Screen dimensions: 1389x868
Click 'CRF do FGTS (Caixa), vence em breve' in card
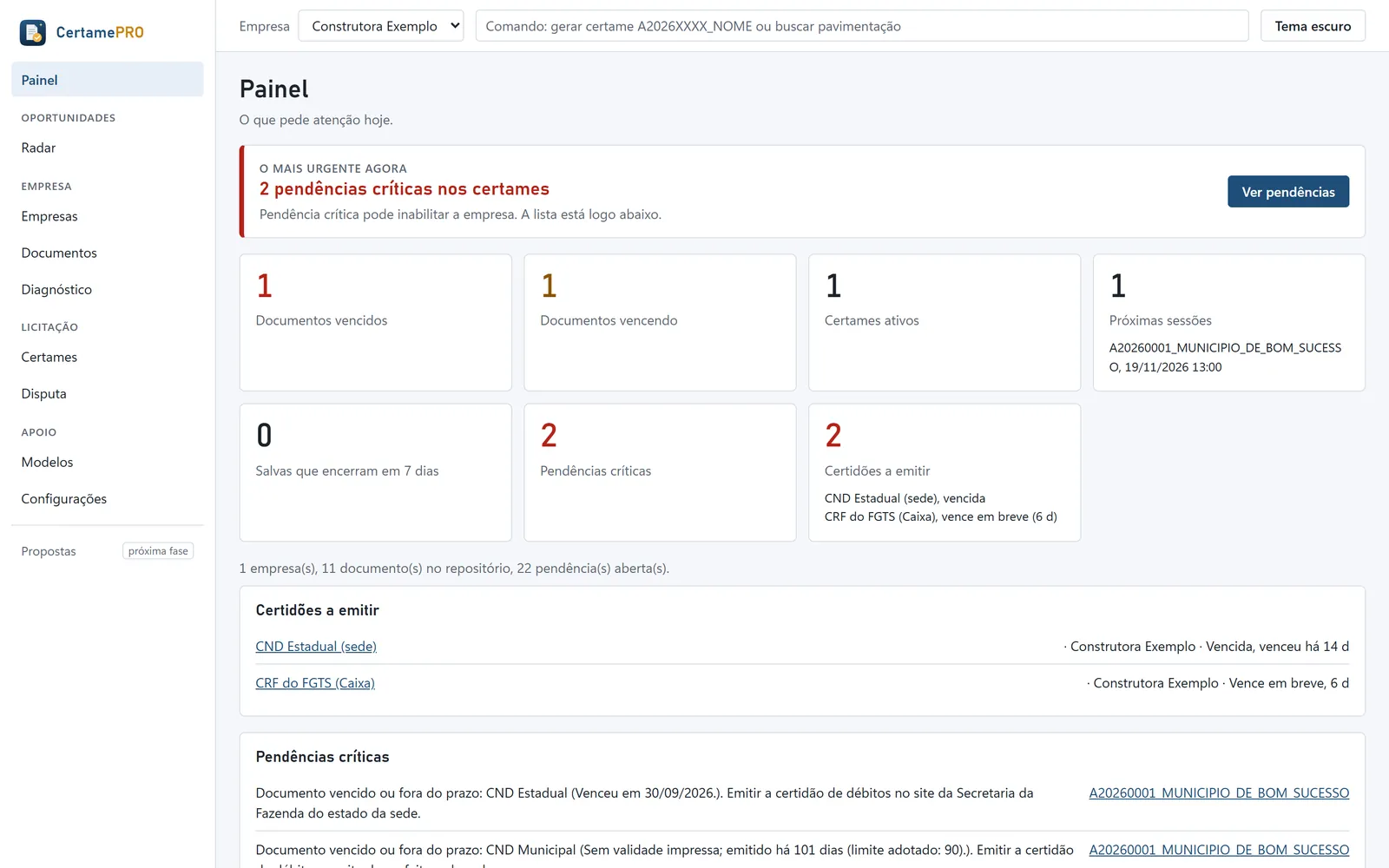pos(941,516)
